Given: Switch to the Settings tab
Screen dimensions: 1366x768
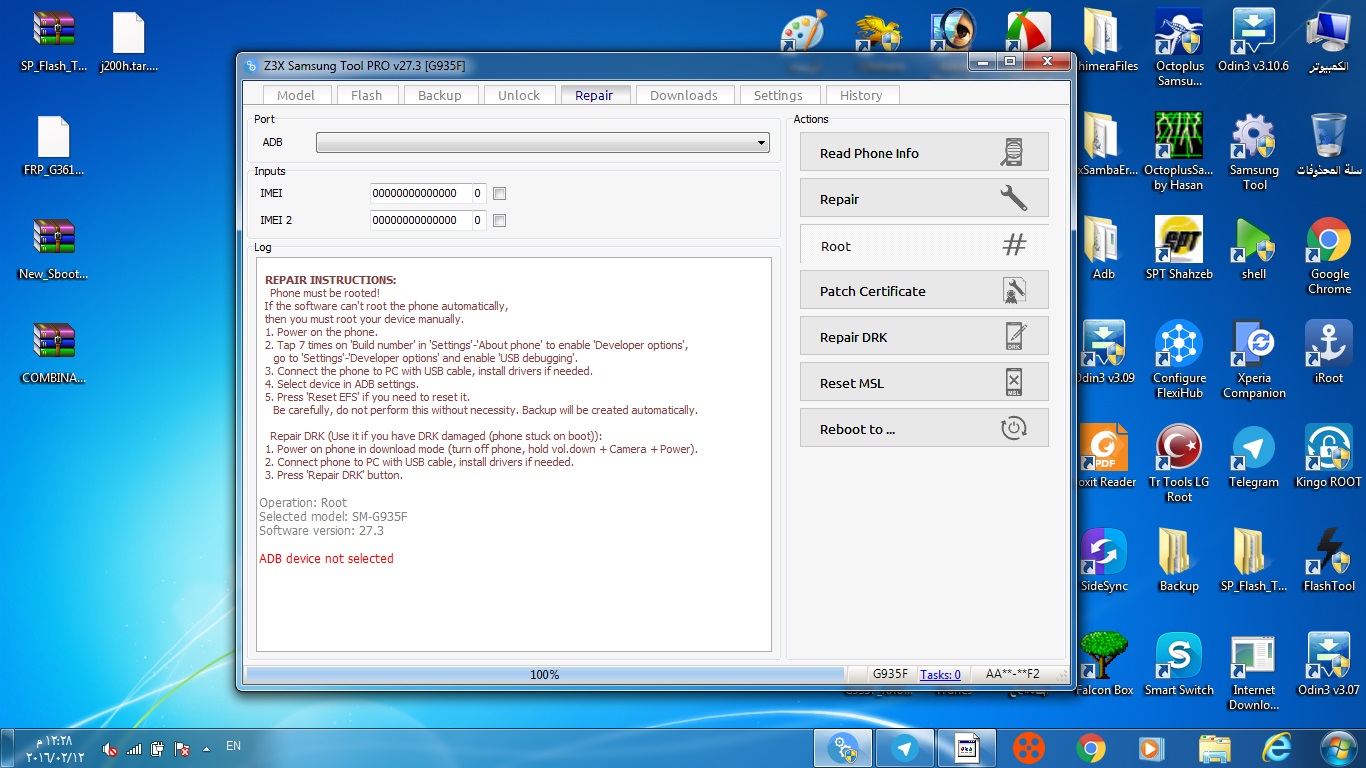Looking at the screenshot, I should [x=778, y=95].
